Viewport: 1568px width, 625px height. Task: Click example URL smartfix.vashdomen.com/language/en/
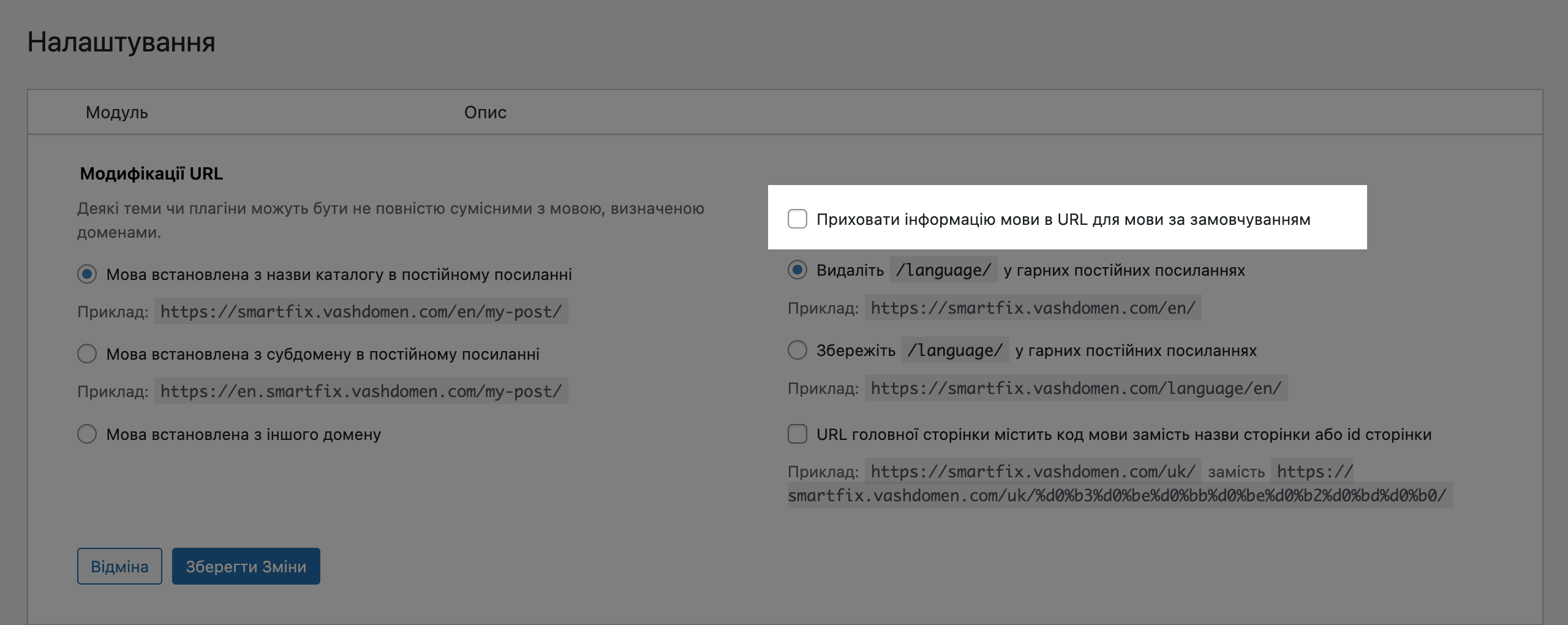click(x=1076, y=388)
